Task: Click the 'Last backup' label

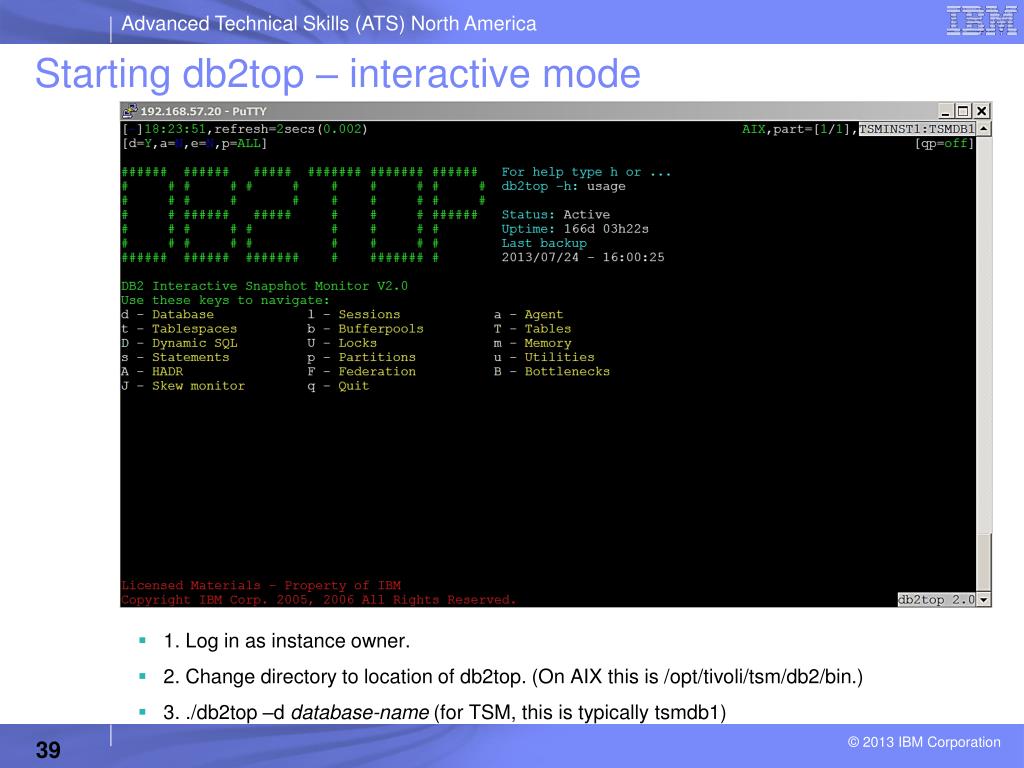Action: coord(544,243)
